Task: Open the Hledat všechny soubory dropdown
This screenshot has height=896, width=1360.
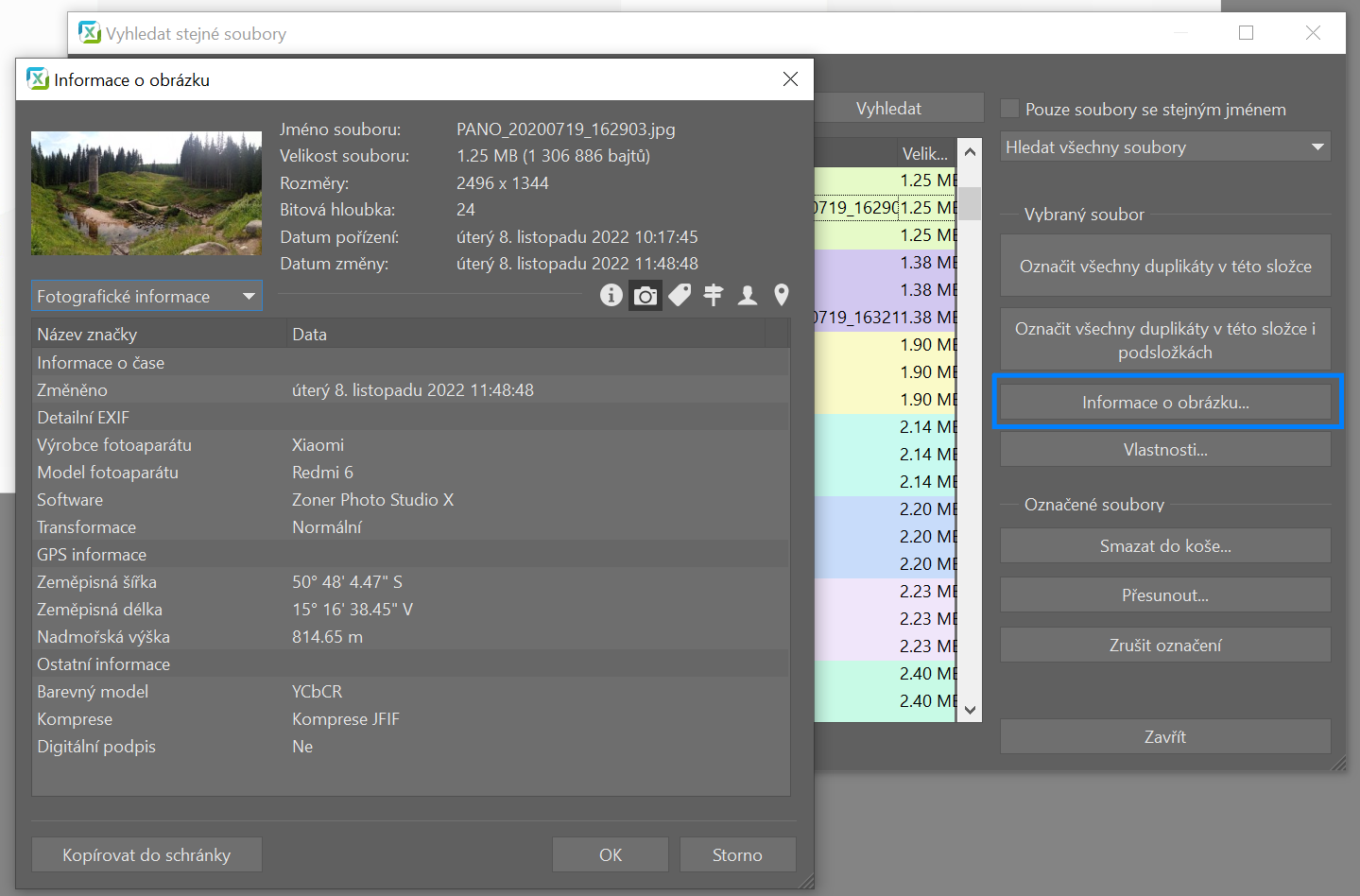Action: pos(1165,146)
